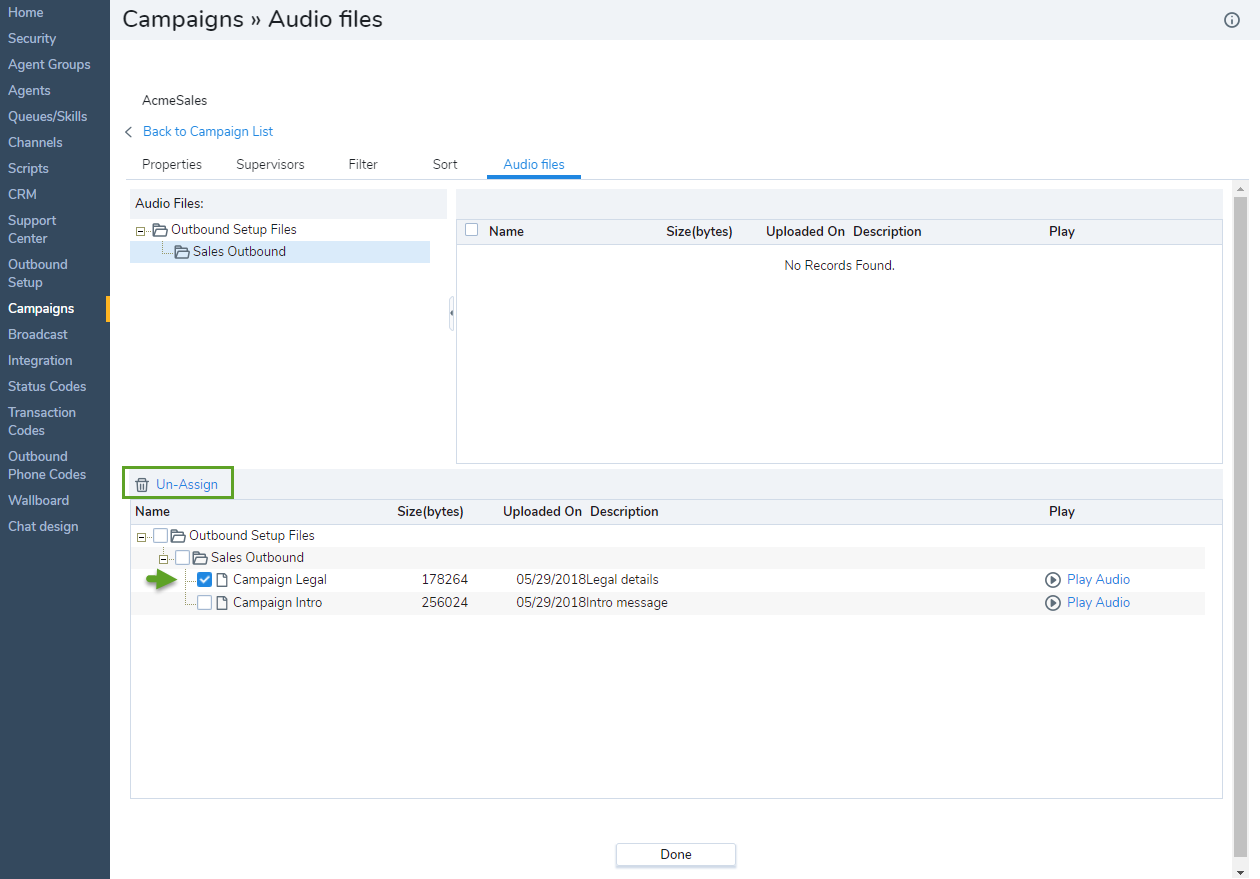Open Agent Groups in the sidebar
Screen dimensions: 1260x879
(x=49, y=65)
